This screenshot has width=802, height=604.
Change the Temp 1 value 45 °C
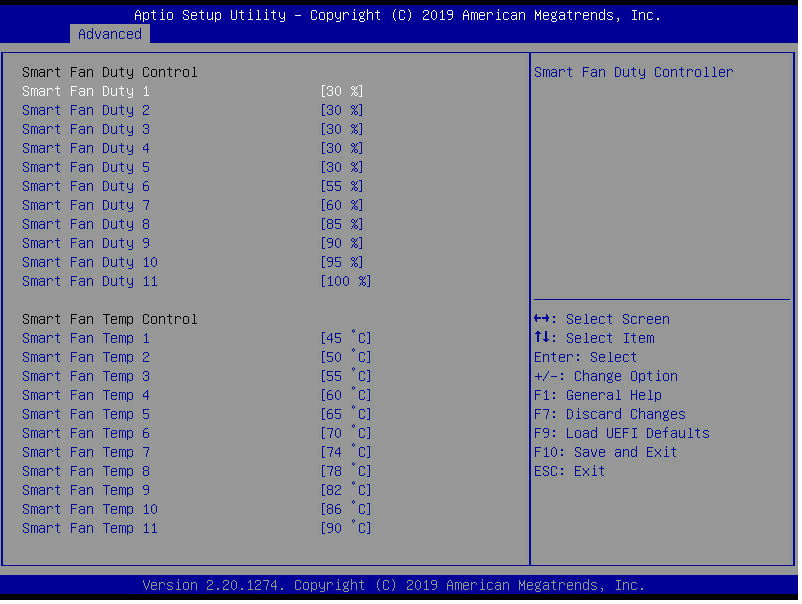click(346, 338)
